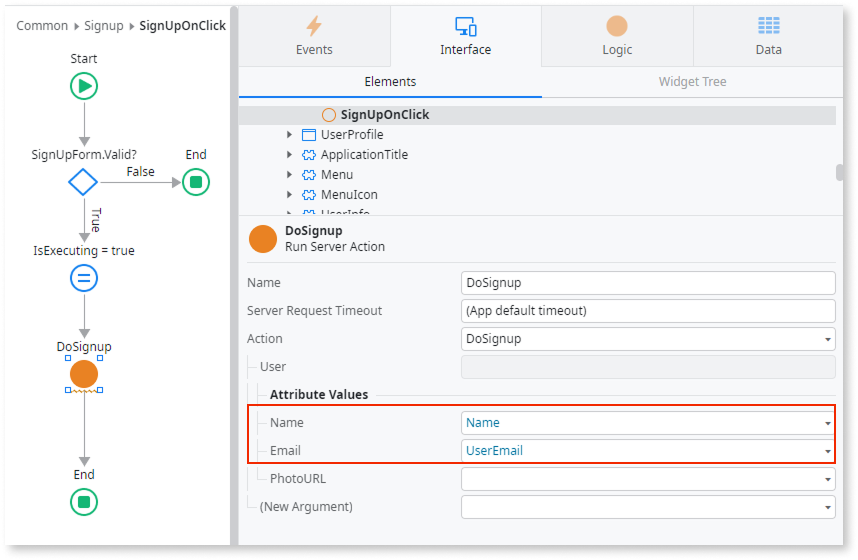
Task: Open the Interface tab
Action: coord(466,36)
